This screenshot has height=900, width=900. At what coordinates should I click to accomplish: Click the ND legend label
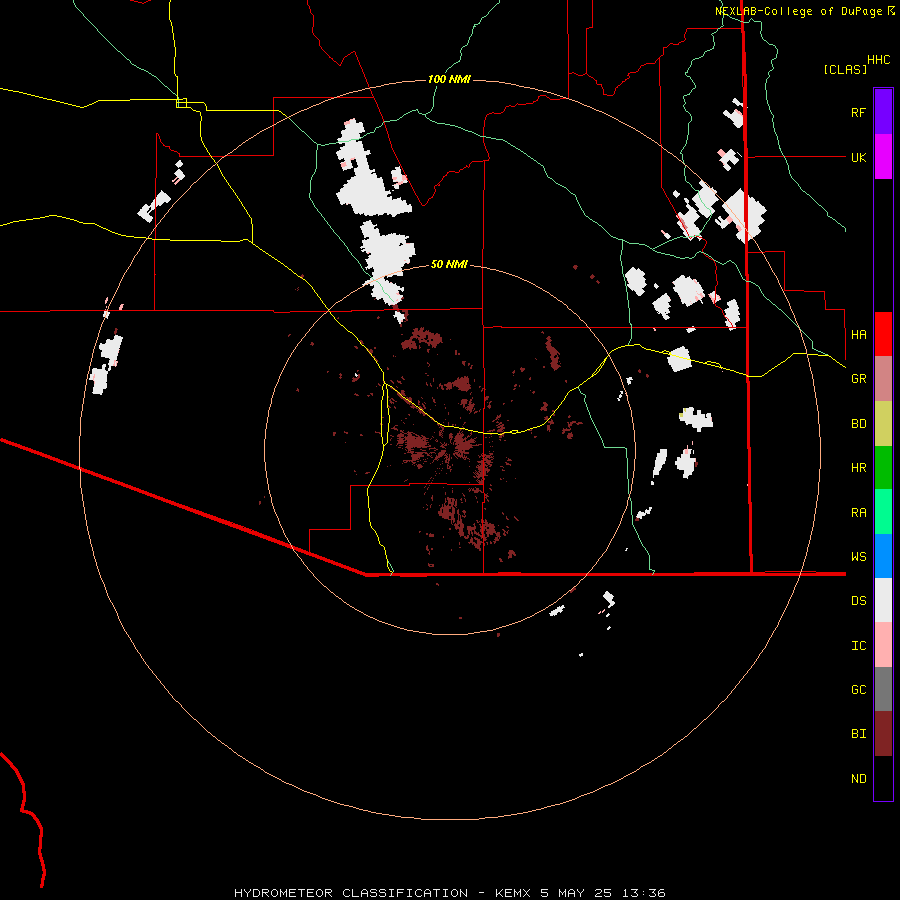[x=858, y=779]
